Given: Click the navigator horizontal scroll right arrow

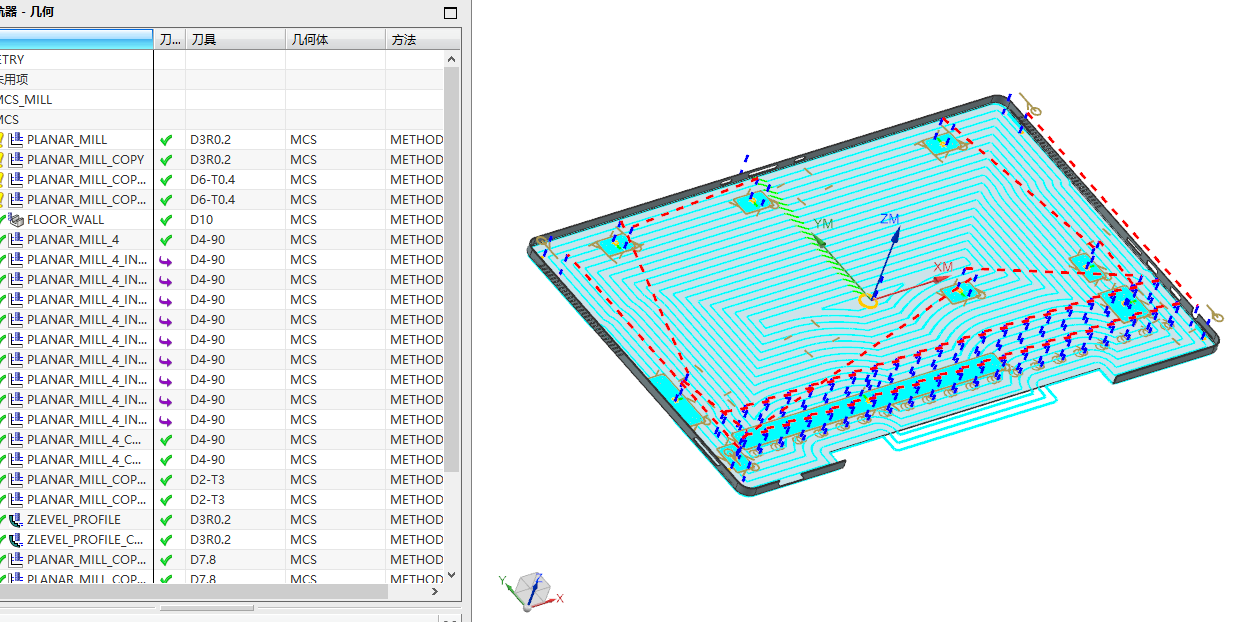Looking at the screenshot, I should coord(435,592).
